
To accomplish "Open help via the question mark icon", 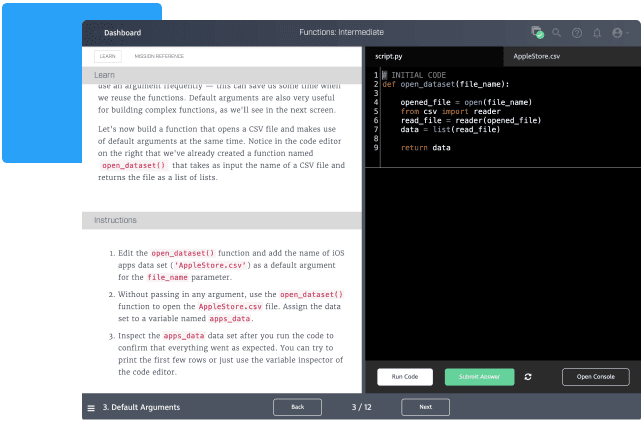I will (x=577, y=33).
